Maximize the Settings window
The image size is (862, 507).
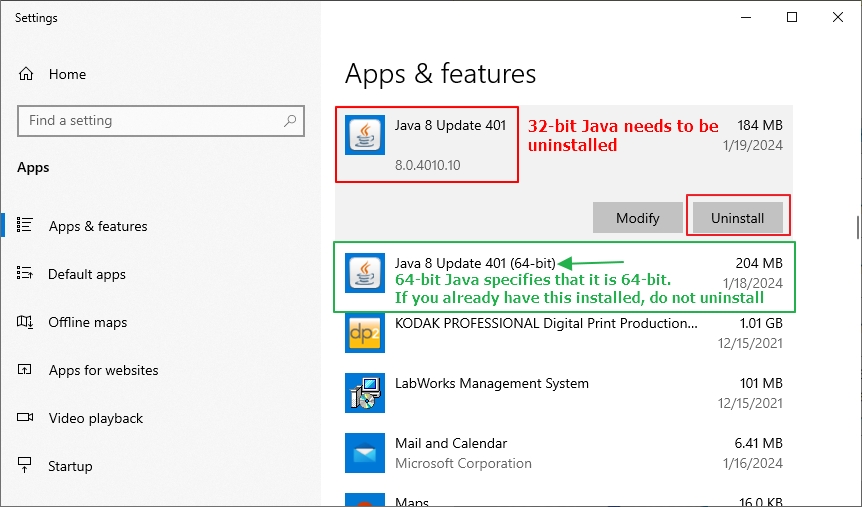(792, 17)
